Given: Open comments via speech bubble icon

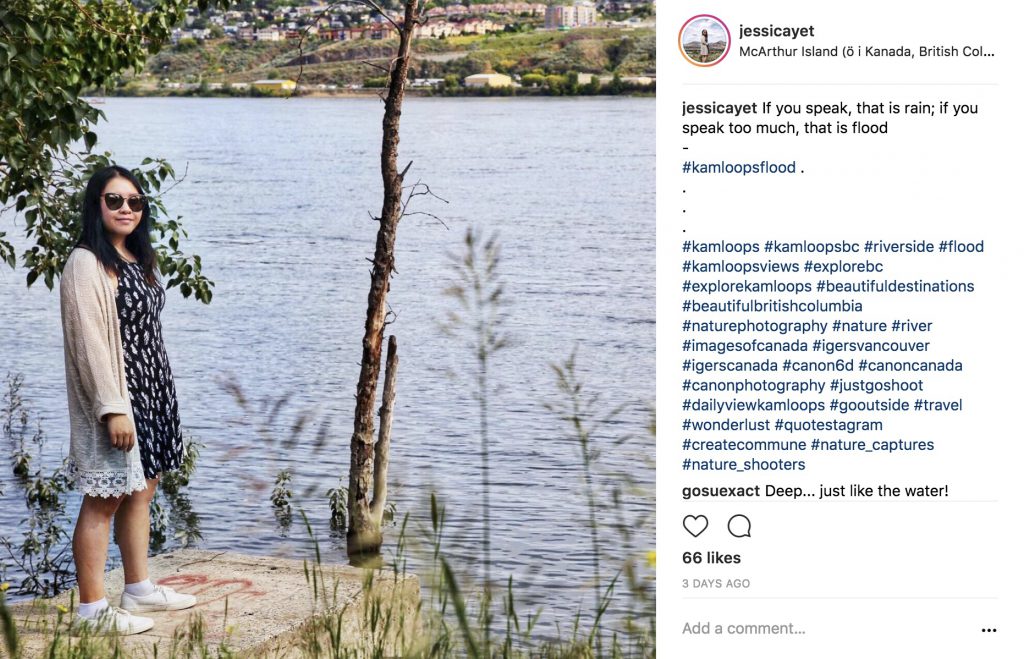Looking at the screenshot, I should [739, 526].
